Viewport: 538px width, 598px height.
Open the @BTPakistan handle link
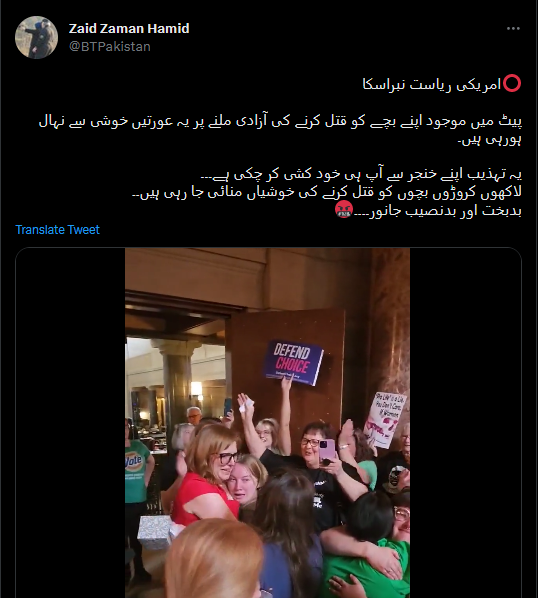click(x=109, y=47)
